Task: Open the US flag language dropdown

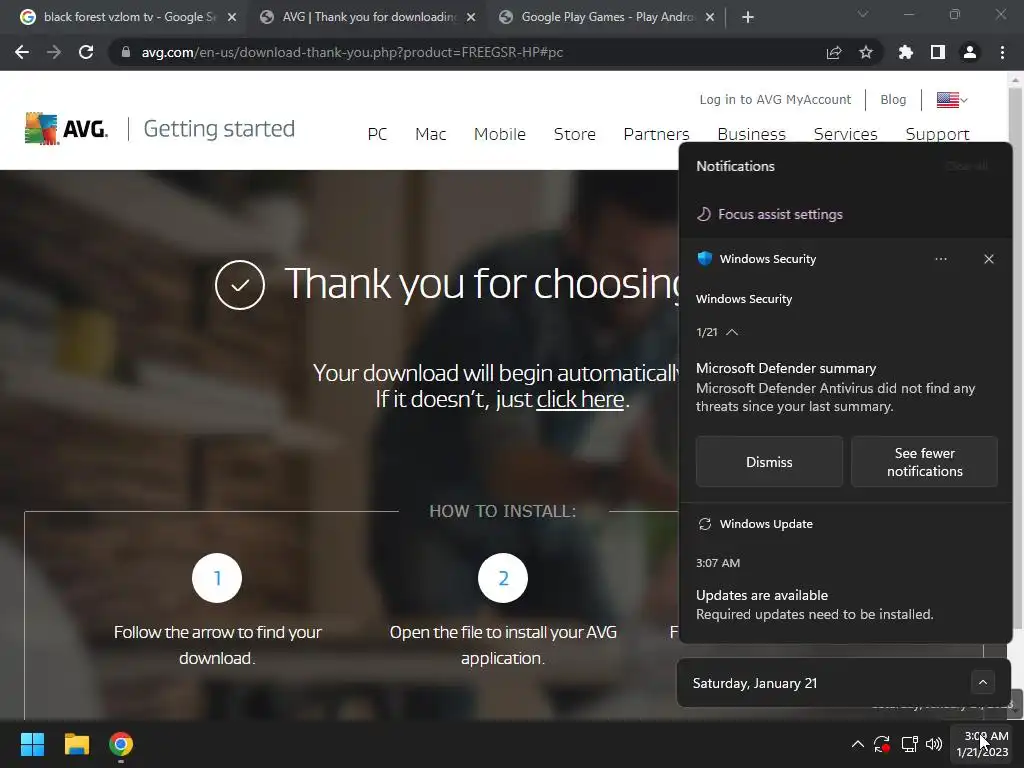Action: coord(952,100)
